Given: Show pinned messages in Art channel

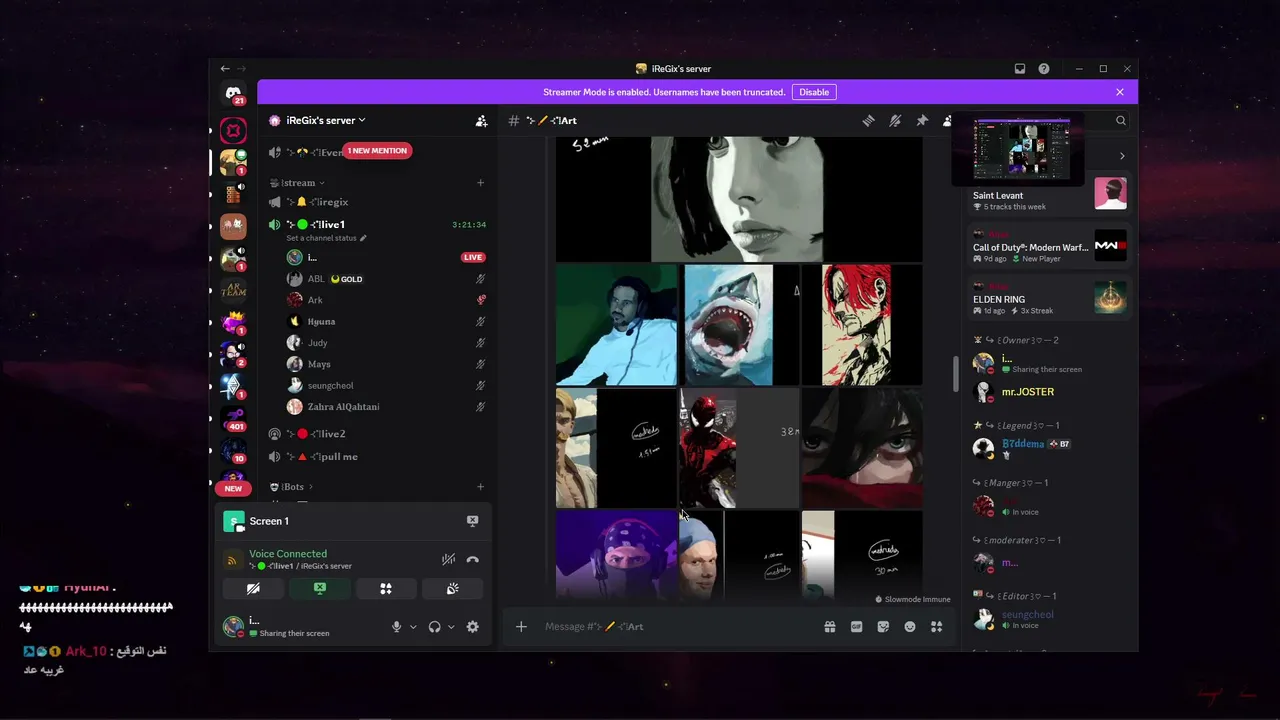Looking at the screenshot, I should 922,120.
